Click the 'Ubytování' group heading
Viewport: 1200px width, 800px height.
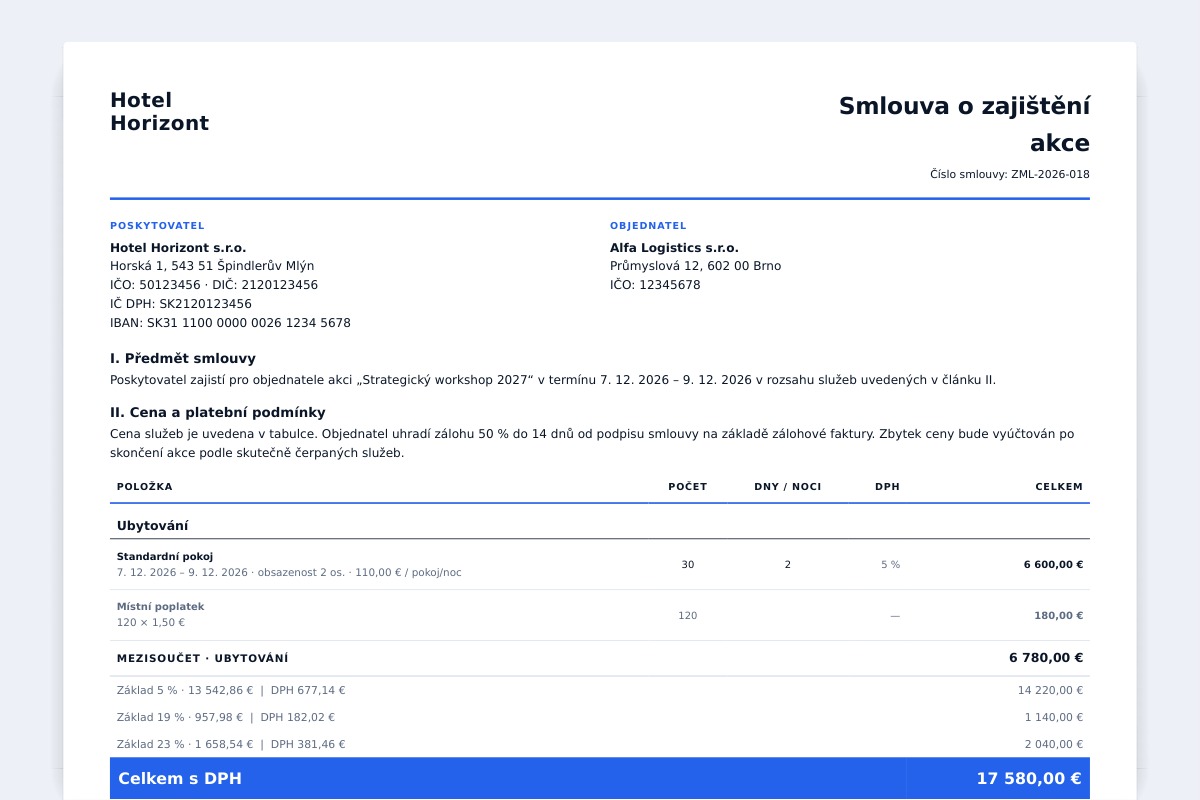(153, 526)
